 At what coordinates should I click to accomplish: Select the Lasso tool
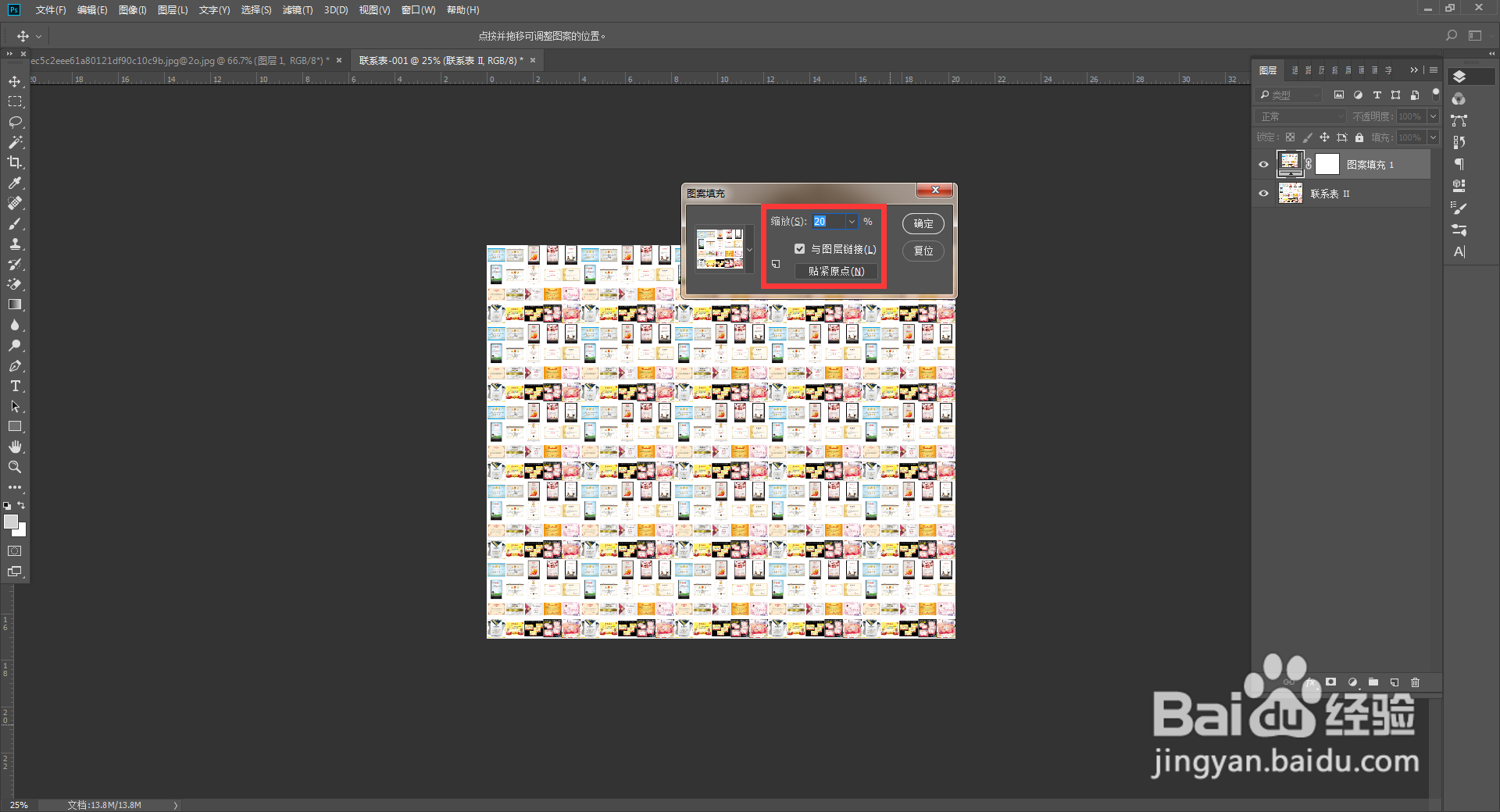point(15,122)
